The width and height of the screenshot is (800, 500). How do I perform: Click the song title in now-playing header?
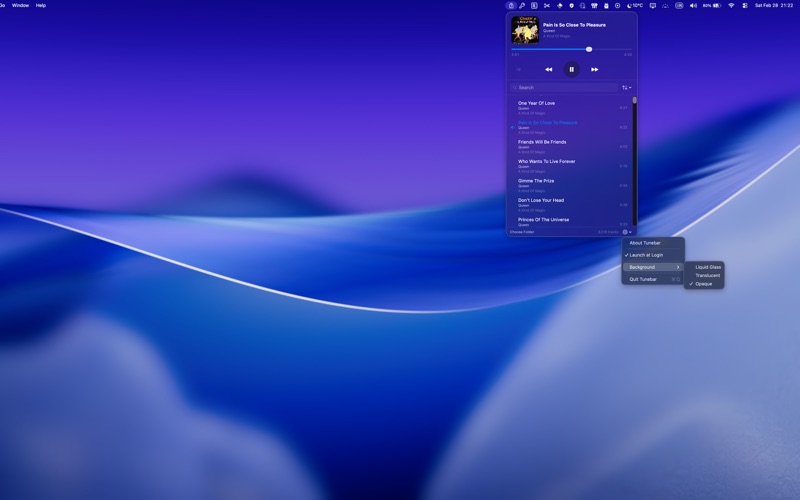click(574, 25)
